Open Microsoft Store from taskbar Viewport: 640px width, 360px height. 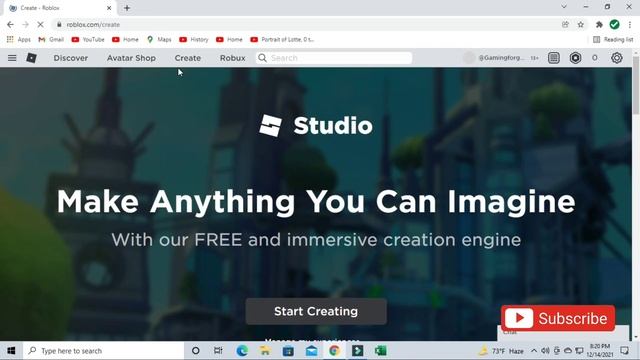point(288,351)
